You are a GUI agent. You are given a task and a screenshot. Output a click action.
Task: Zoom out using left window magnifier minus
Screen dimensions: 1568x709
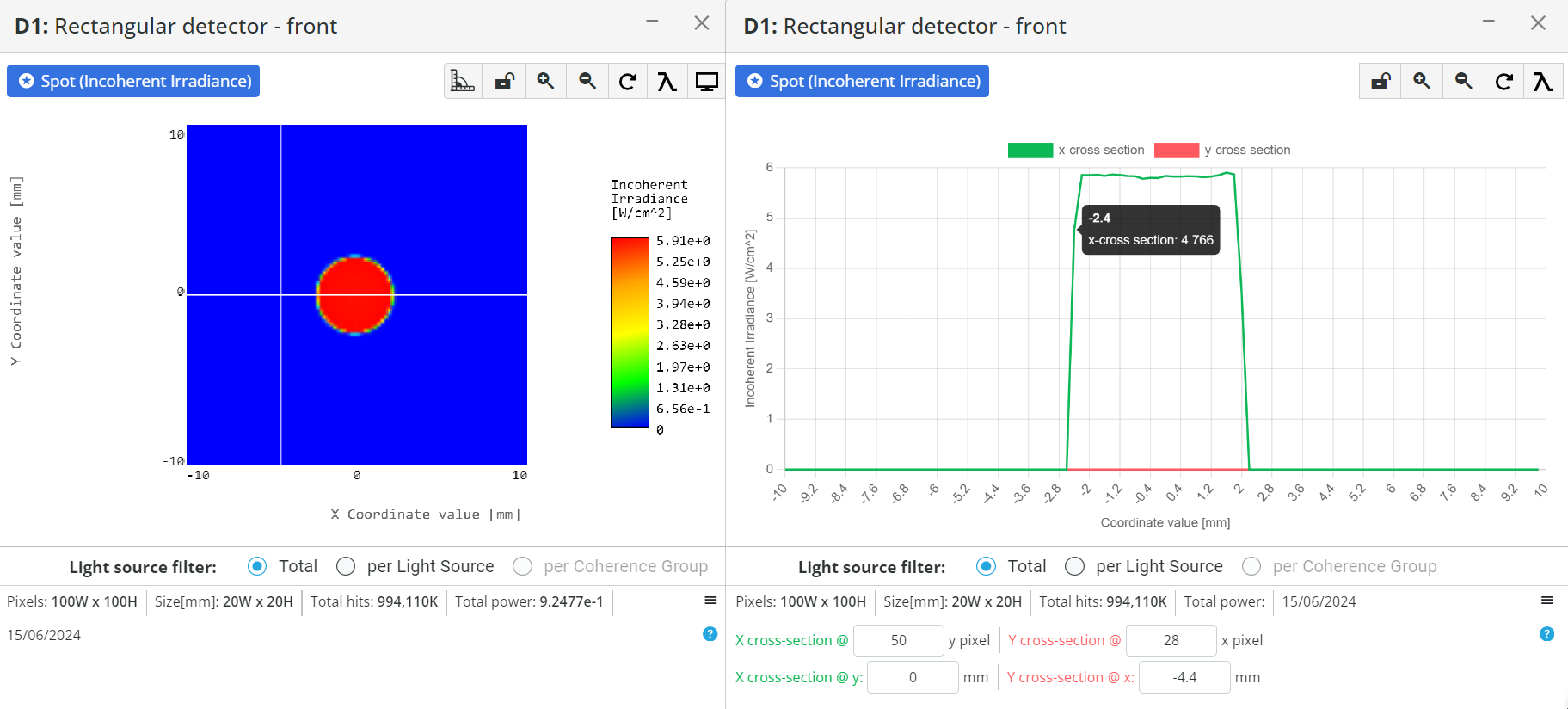point(587,81)
